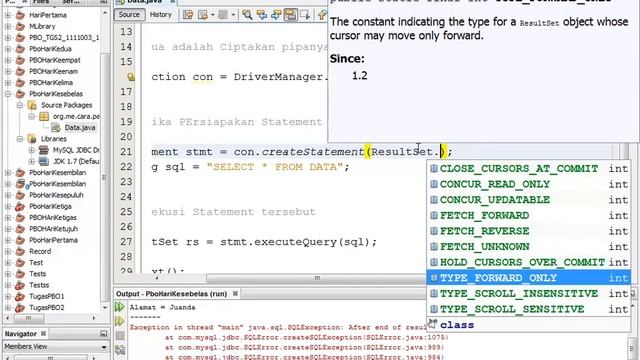Click the icon beside the class entry
The width and height of the screenshot is (640, 360).
(x=433, y=324)
